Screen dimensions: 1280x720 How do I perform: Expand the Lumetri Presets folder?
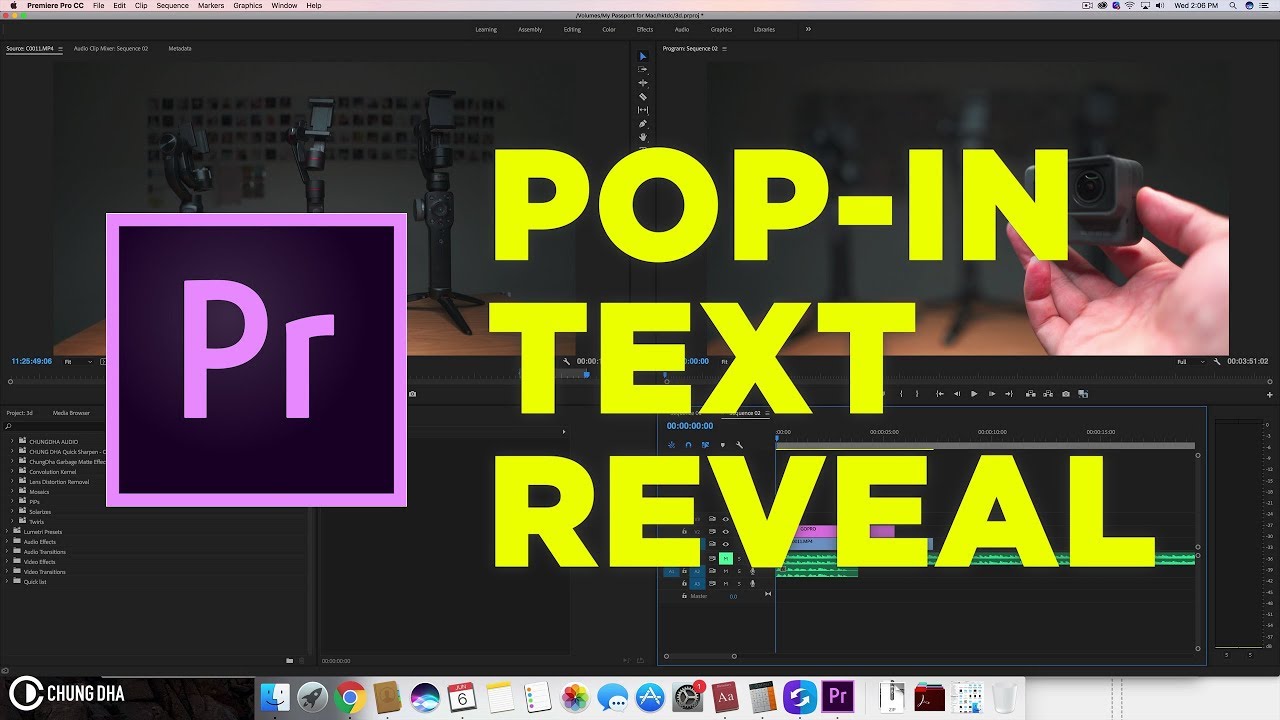coord(7,531)
